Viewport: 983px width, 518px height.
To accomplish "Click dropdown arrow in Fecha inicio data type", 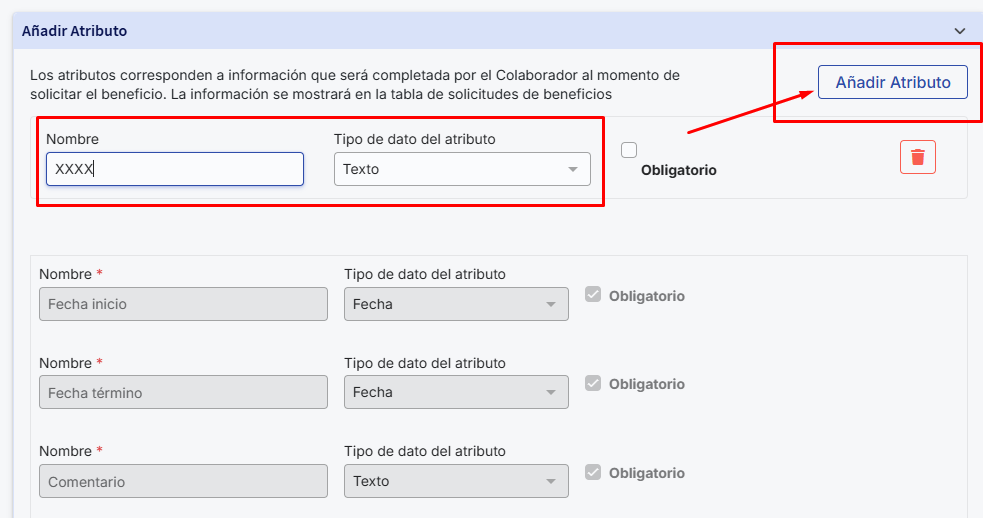I will click(x=551, y=304).
